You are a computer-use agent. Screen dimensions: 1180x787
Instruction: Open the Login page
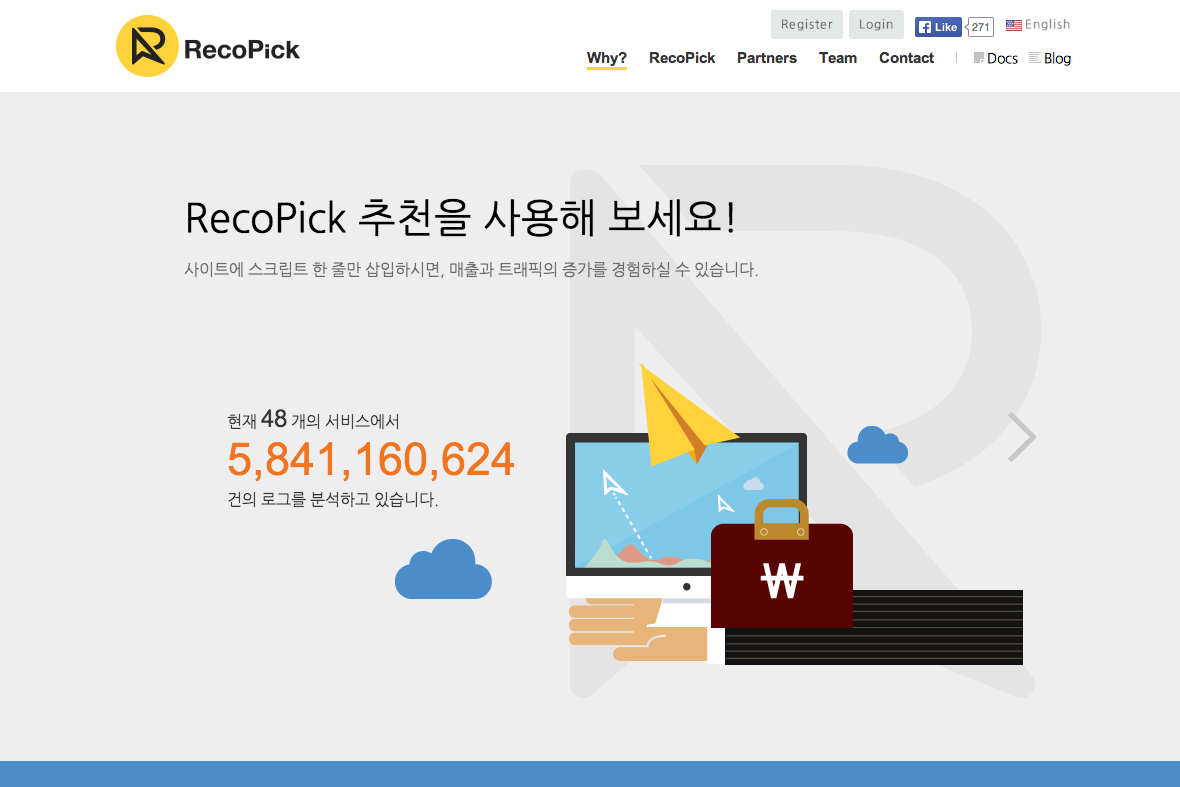point(876,24)
